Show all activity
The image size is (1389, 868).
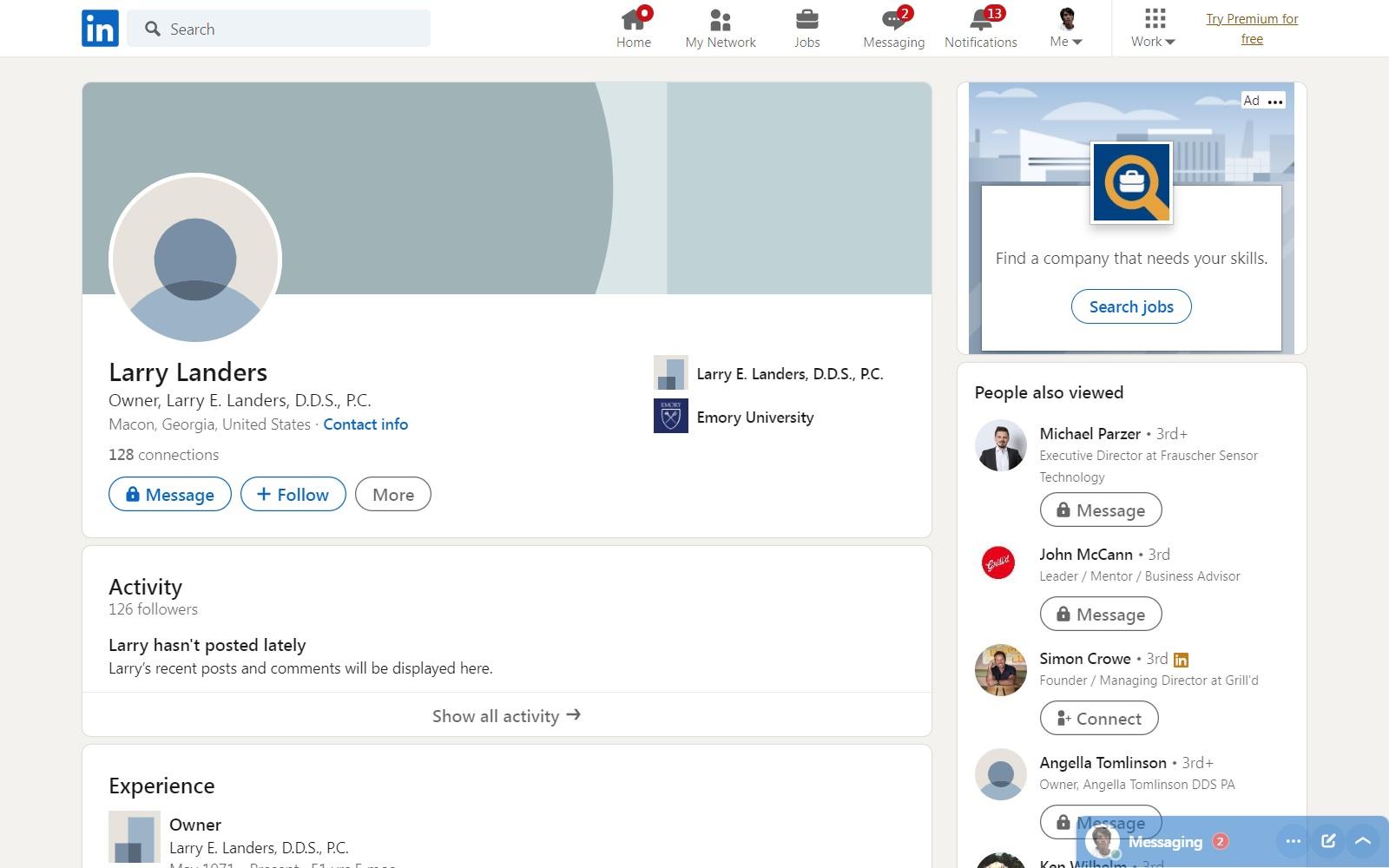[x=507, y=715]
